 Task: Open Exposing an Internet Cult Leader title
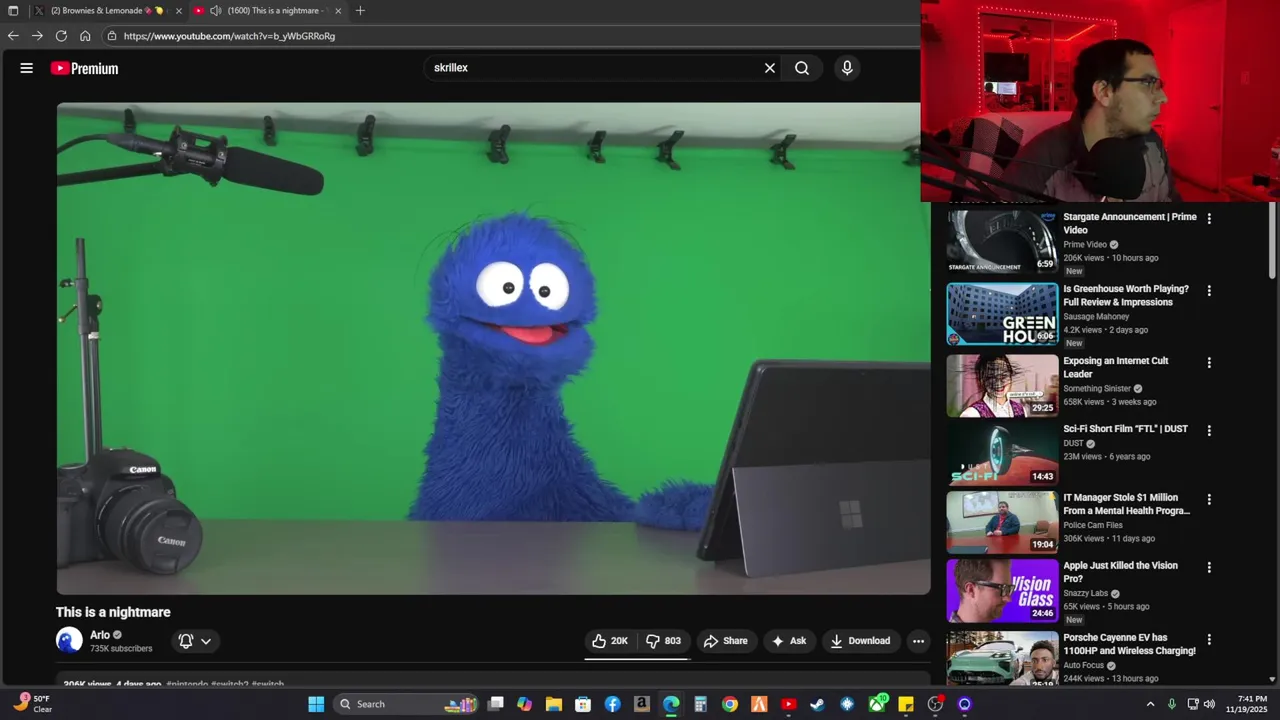tap(1115, 367)
